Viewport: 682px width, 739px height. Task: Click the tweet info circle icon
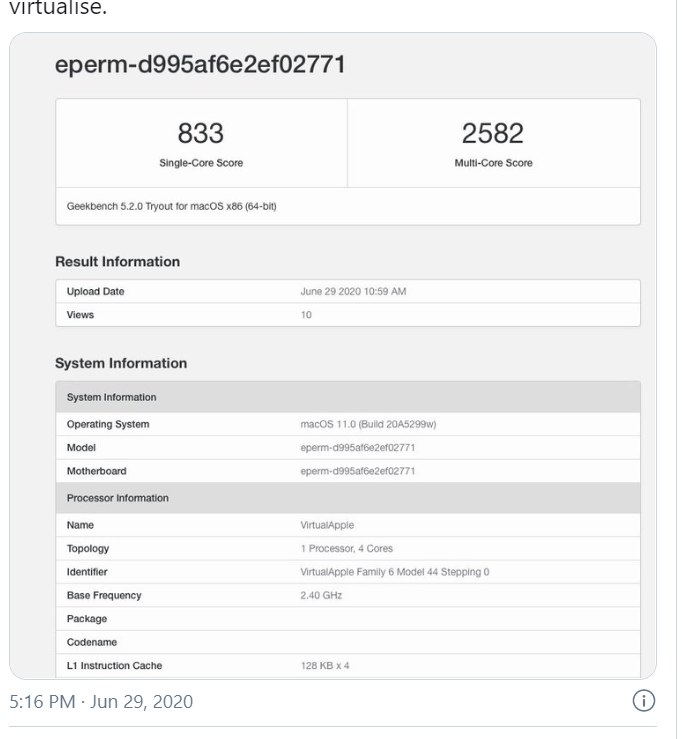[643, 700]
